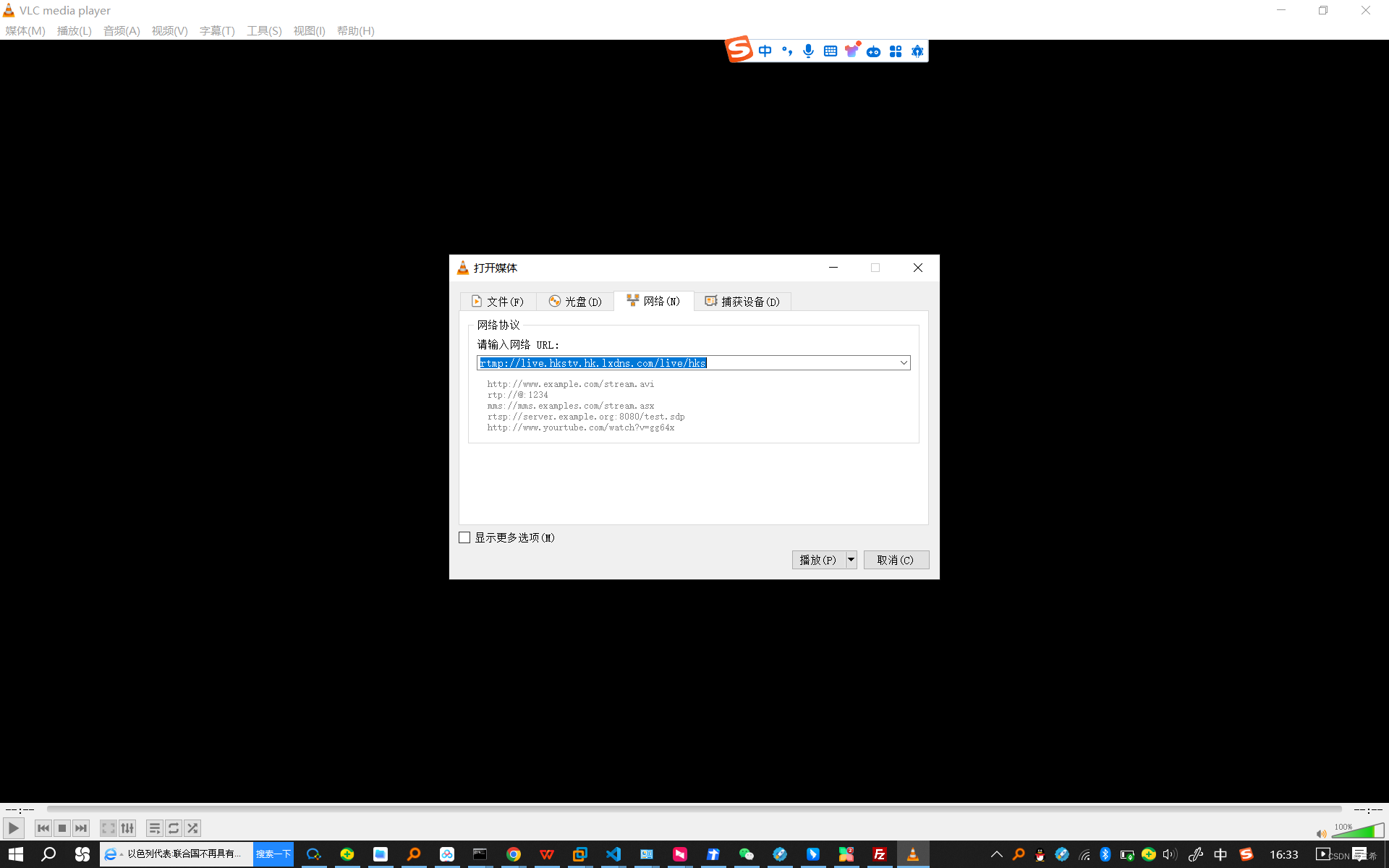This screenshot has height=868, width=1389.
Task: Switch to the 捕获设备(D) tab
Action: point(743,302)
